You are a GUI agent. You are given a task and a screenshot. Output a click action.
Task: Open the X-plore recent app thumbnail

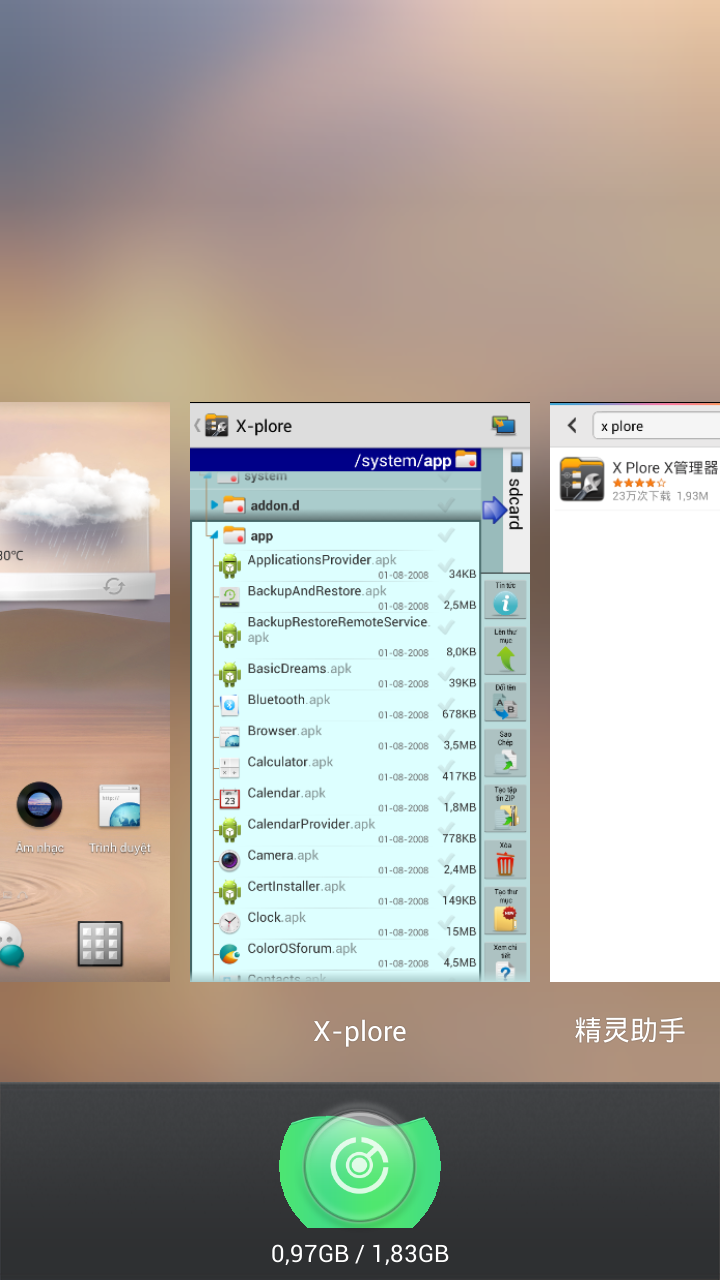pos(360,692)
